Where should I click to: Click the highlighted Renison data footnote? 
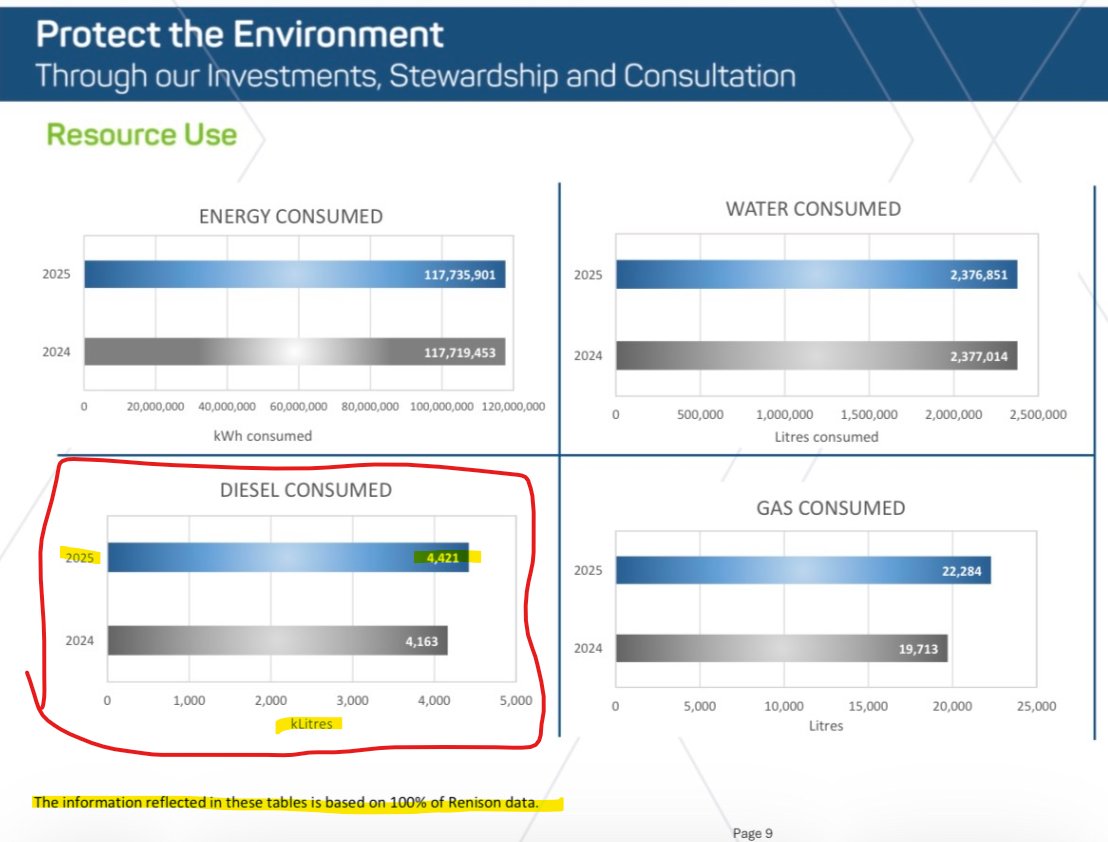[285, 802]
